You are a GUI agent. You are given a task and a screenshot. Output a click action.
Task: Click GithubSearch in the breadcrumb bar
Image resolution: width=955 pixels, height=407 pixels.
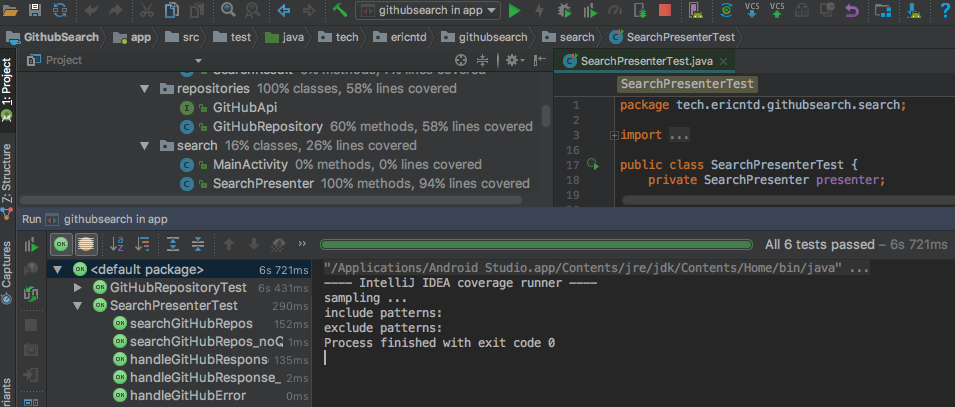[52, 37]
